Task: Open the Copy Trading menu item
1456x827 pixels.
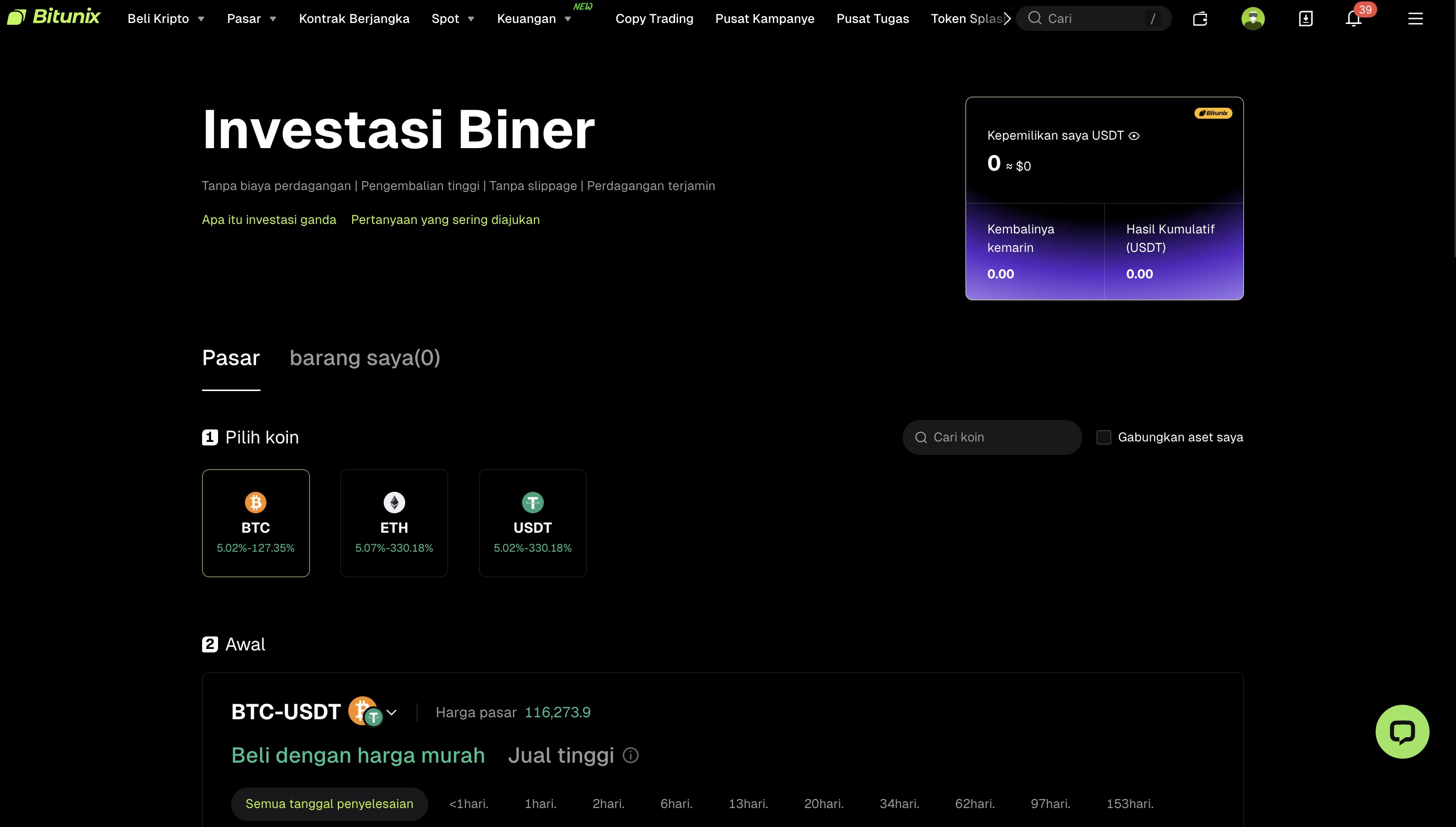Action: pyautogui.click(x=655, y=18)
